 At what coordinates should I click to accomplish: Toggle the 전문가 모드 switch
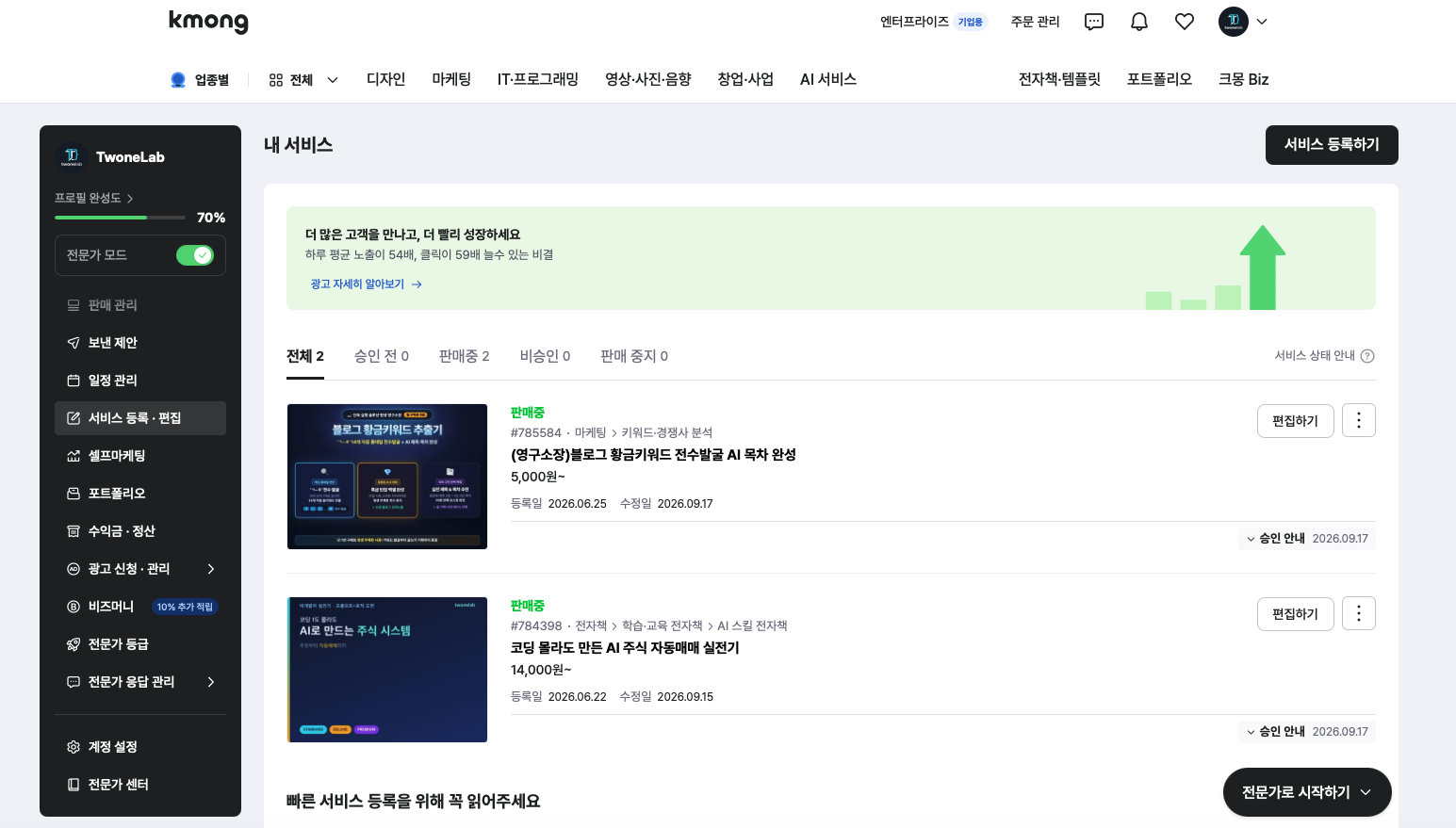(x=195, y=255)
